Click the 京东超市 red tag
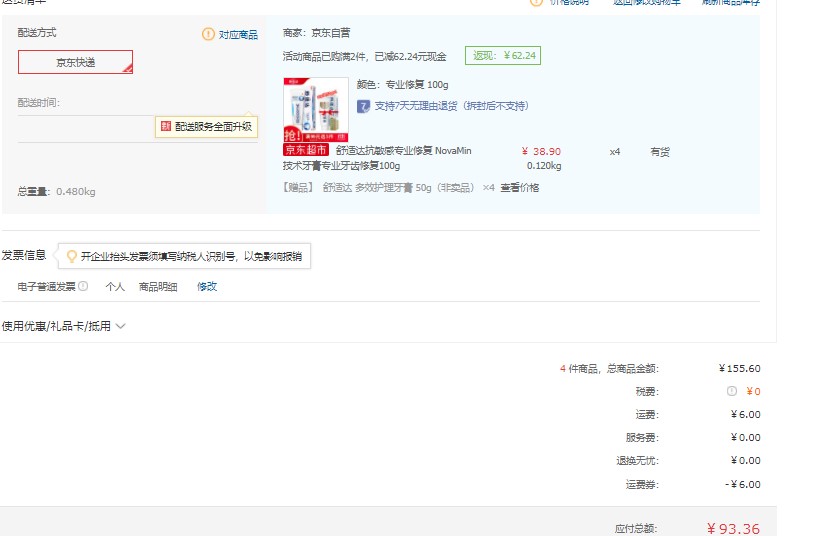Image resolution: width=825 pixels, height=536 pixels. 306,150
